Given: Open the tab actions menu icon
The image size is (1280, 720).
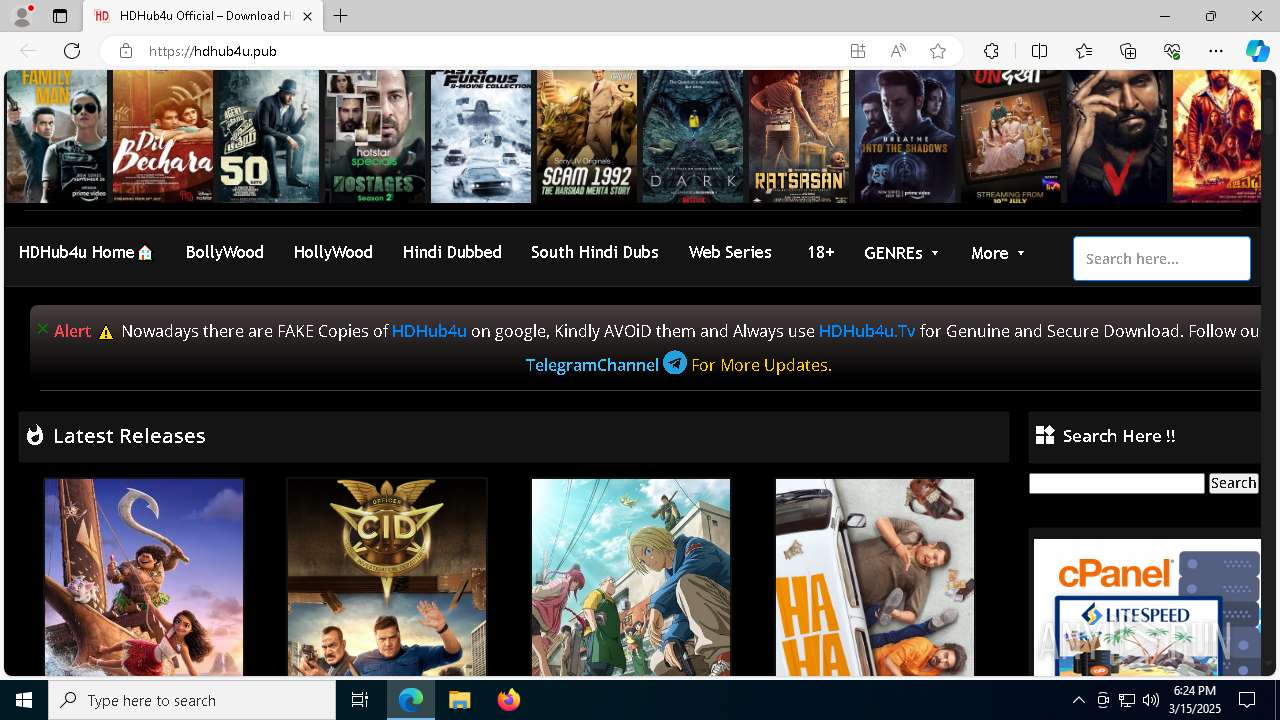Looking at the screenshot, I should coord(60,16).
